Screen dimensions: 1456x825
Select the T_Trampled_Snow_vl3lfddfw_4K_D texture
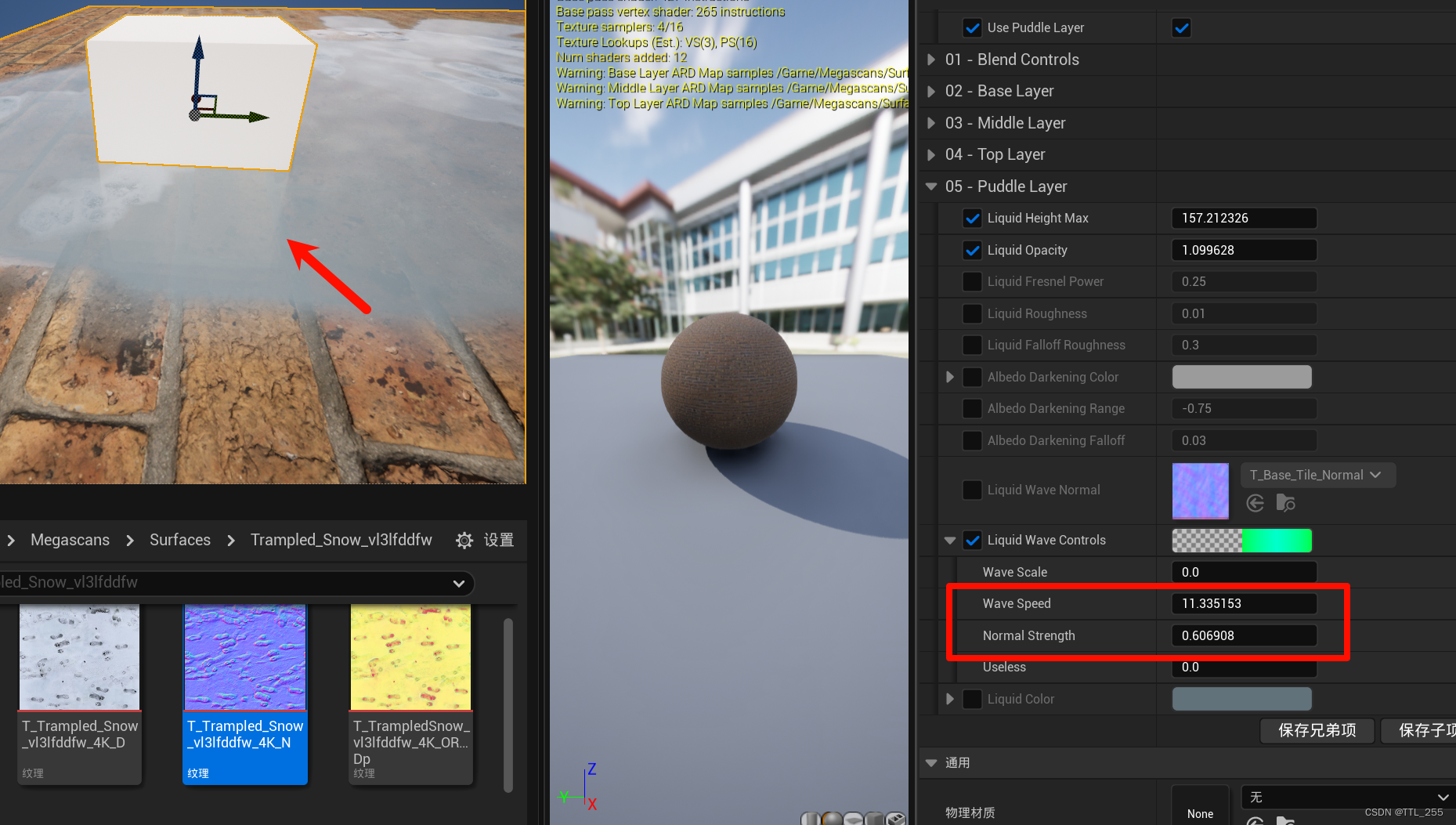(x=79, y=693)
